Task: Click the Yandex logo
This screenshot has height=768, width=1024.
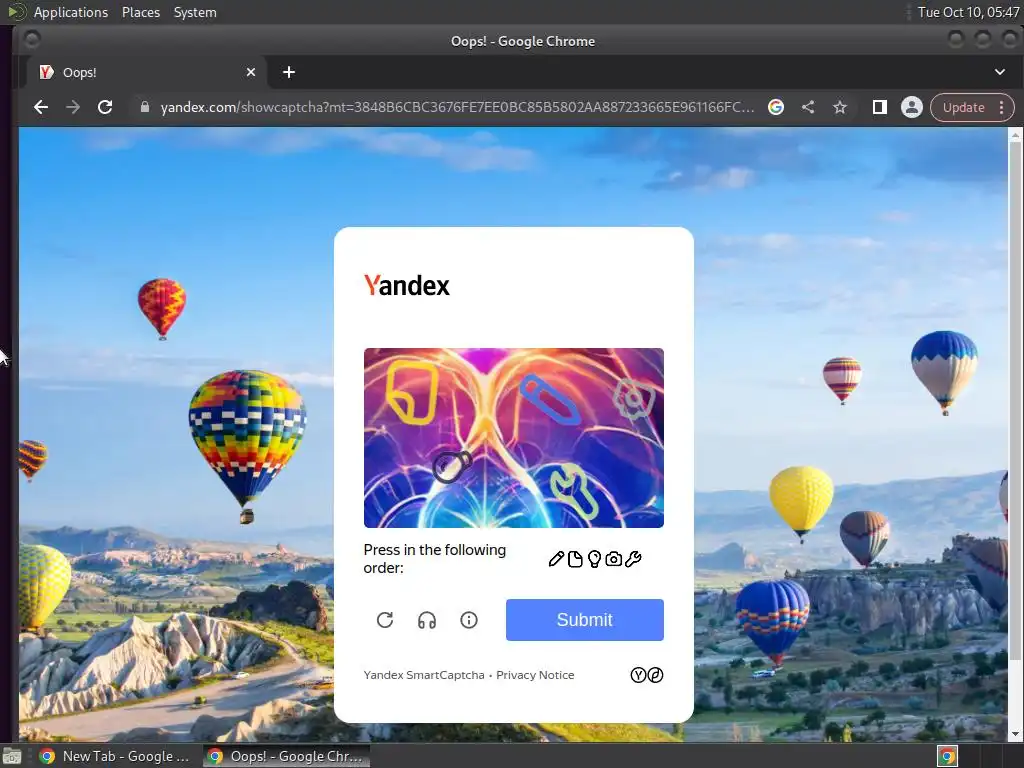Action: click(x=407, y=285)
